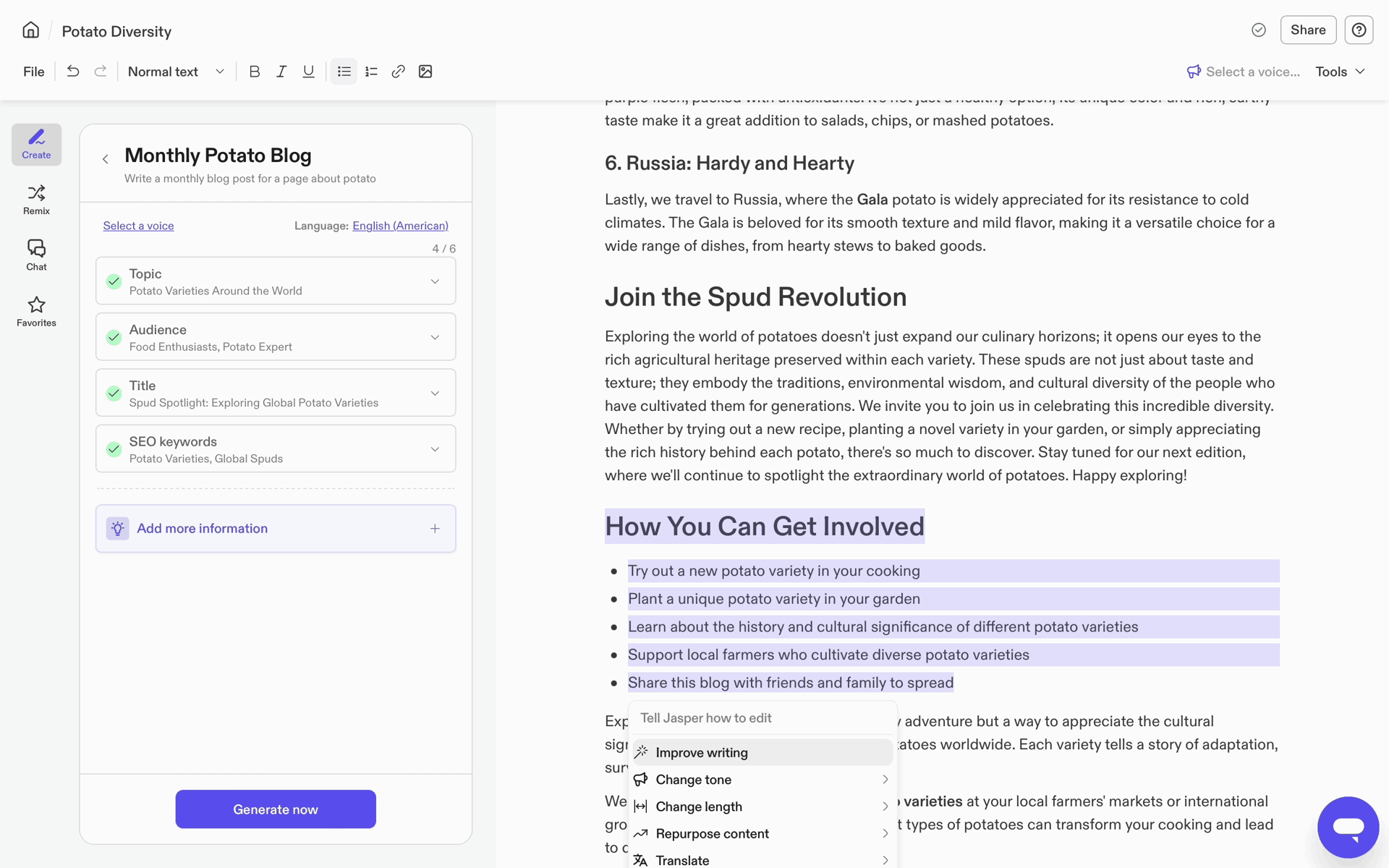The width and height of the screenshot is (1389, 868).
Task: Open the support chat bubble
Action: pyautogui.click(x=1348, y=827)
